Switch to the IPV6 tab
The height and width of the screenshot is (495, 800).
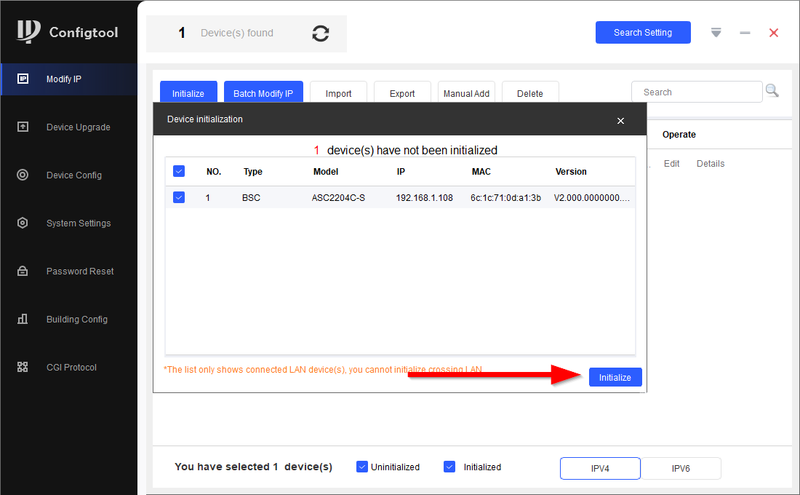click(681, 468)
